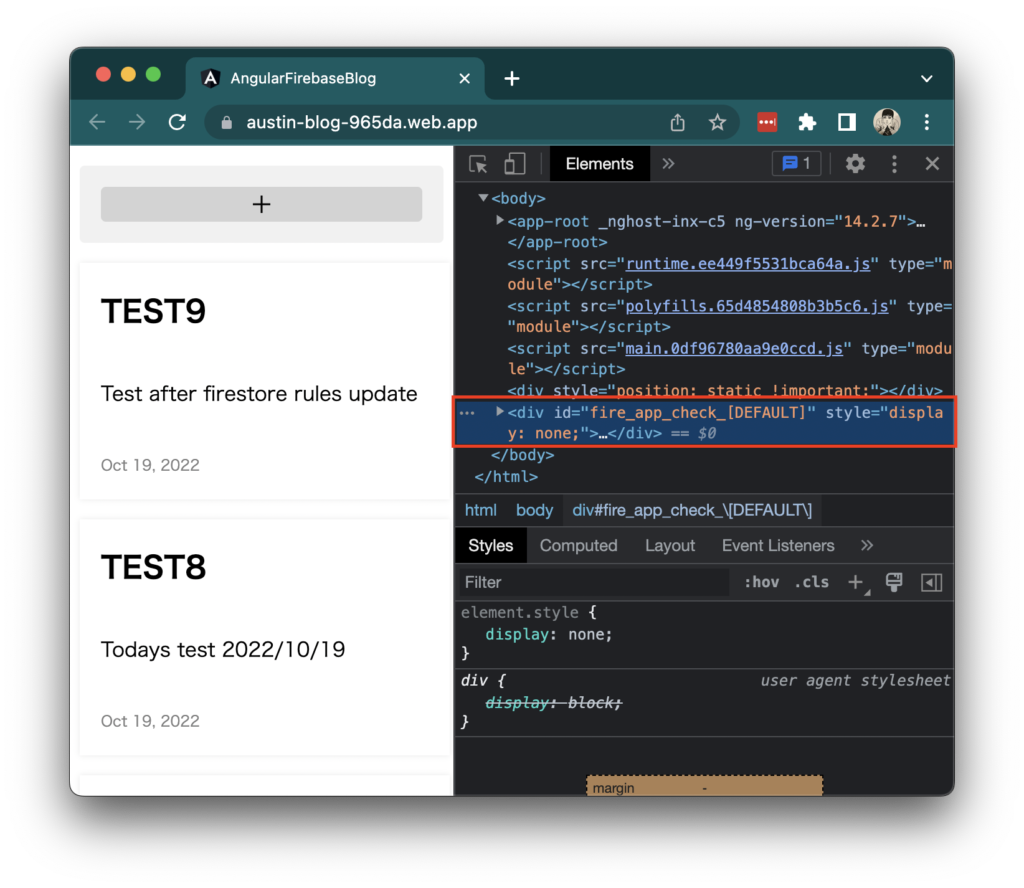Click the Chrome extensions puzzle icon
The image size is (1024, 888).
pos(806,121)
